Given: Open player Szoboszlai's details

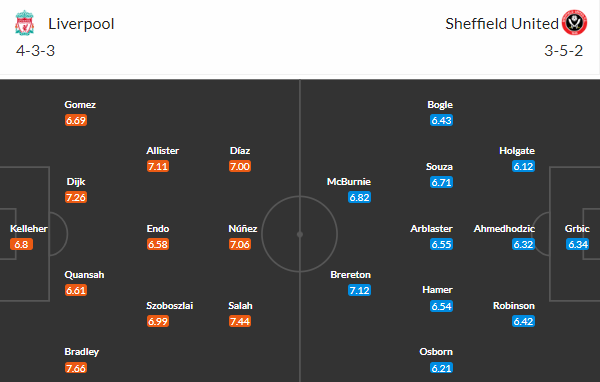Looking at the screenshot, I should pos(170,305).
